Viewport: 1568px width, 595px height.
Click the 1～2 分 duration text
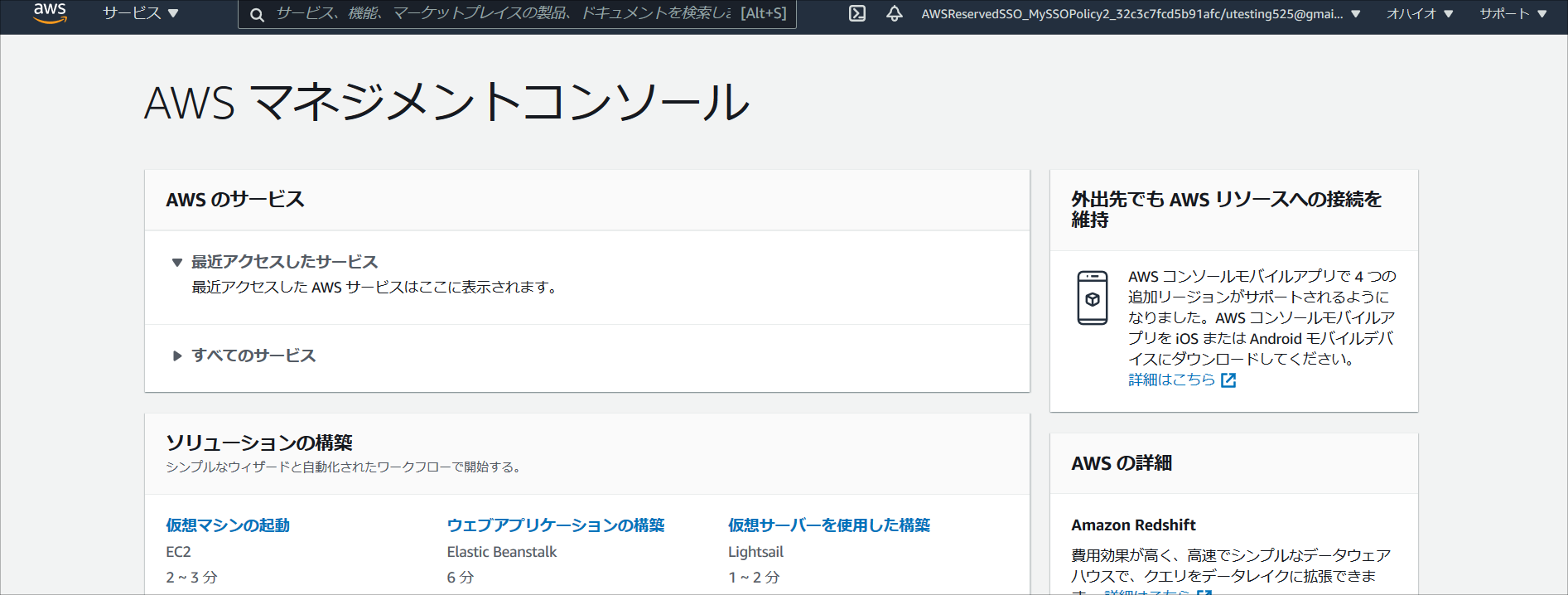point(754,578)
